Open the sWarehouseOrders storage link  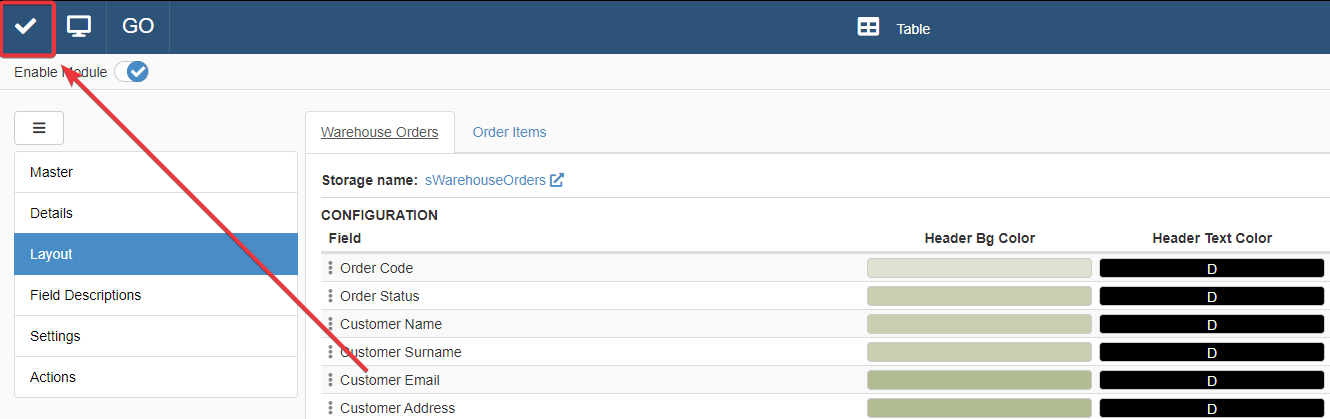coord(485,181)
